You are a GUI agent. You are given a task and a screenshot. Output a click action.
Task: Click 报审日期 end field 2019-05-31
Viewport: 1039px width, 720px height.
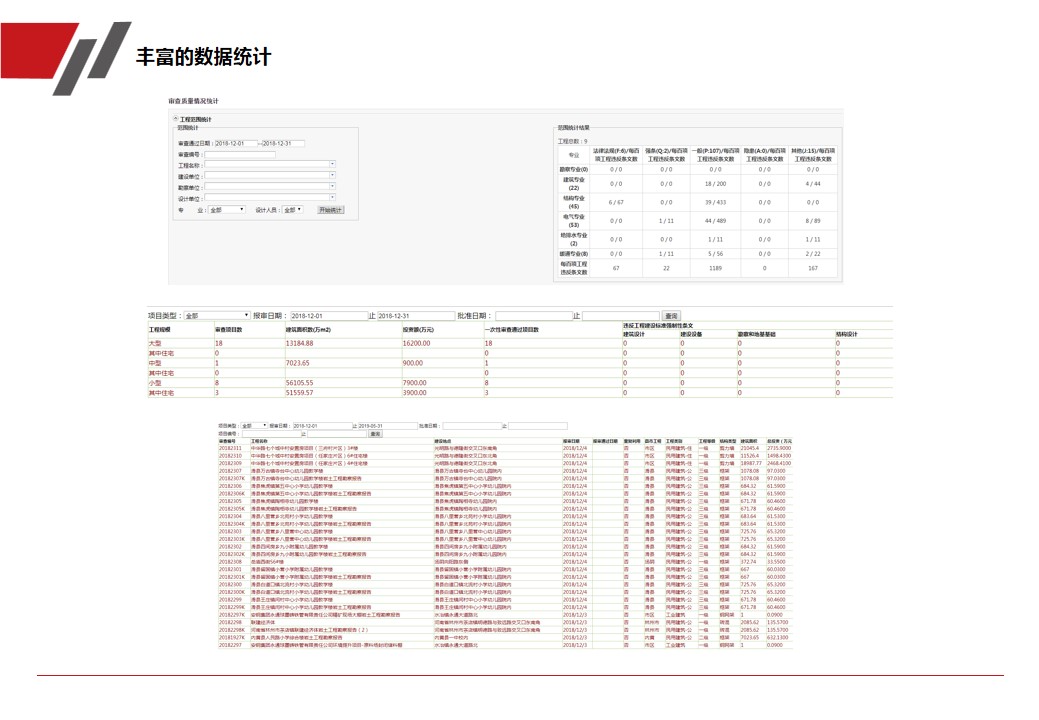pos(388,426)
